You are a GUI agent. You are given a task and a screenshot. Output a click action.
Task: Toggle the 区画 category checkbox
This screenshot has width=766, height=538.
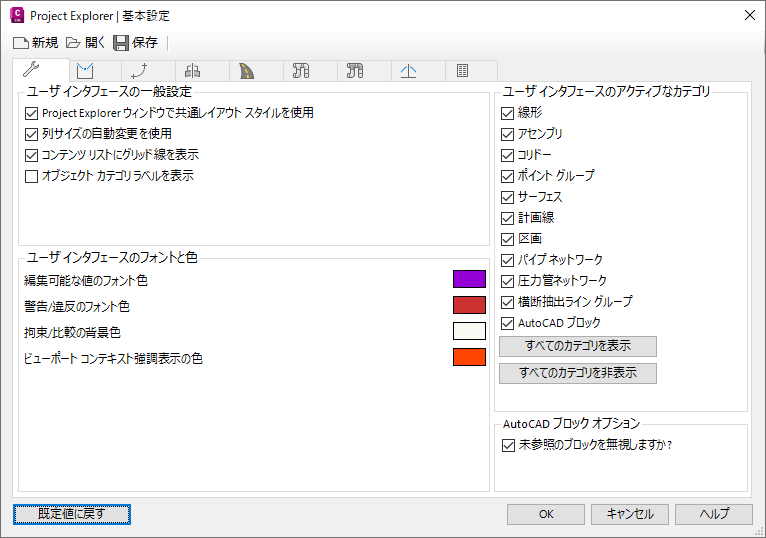(x=508, y=239)
